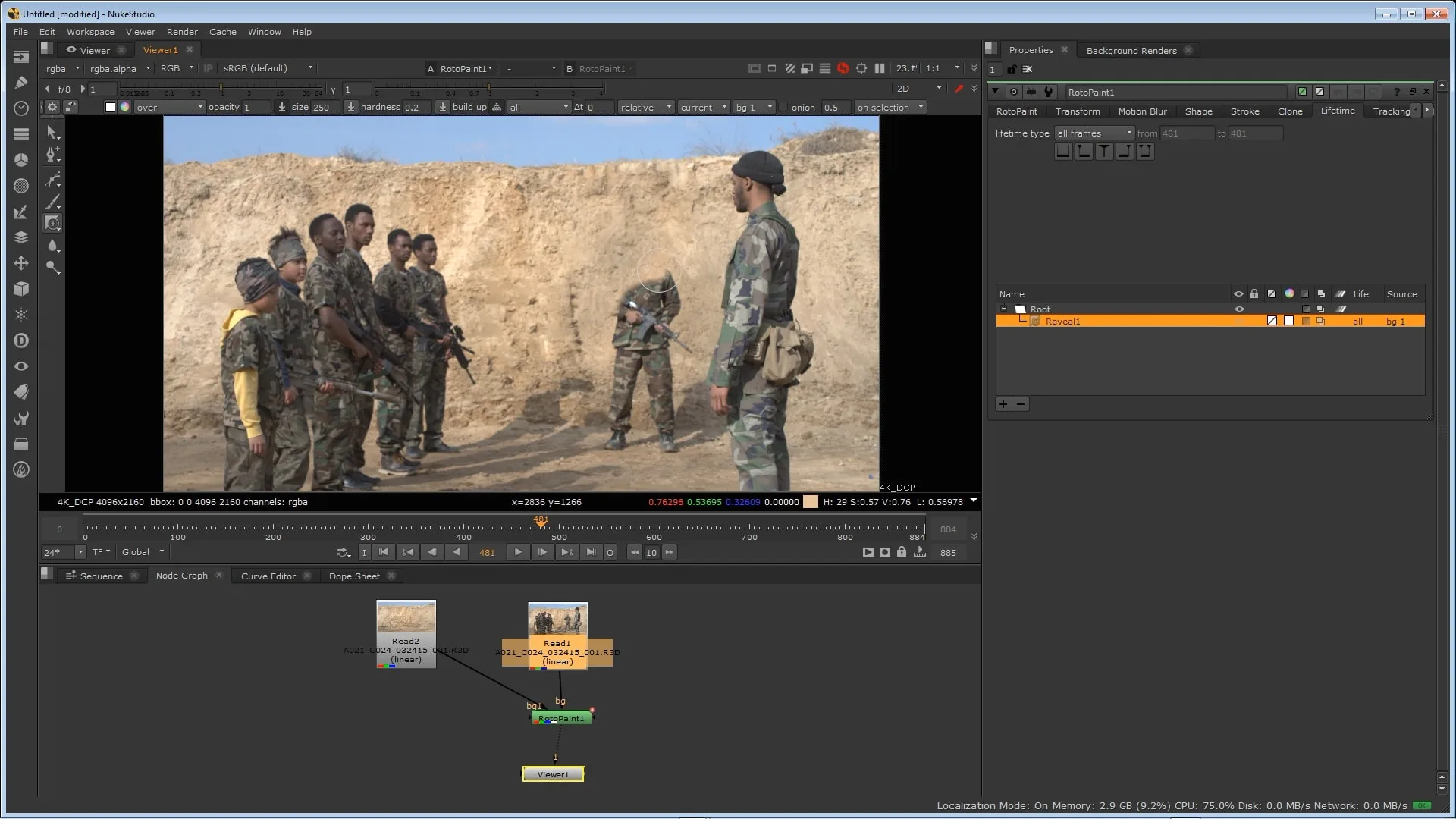This screenshot has height=819, width=1456.
Task: Enable the build up brush mode
Action: click(x=496, y=107)
